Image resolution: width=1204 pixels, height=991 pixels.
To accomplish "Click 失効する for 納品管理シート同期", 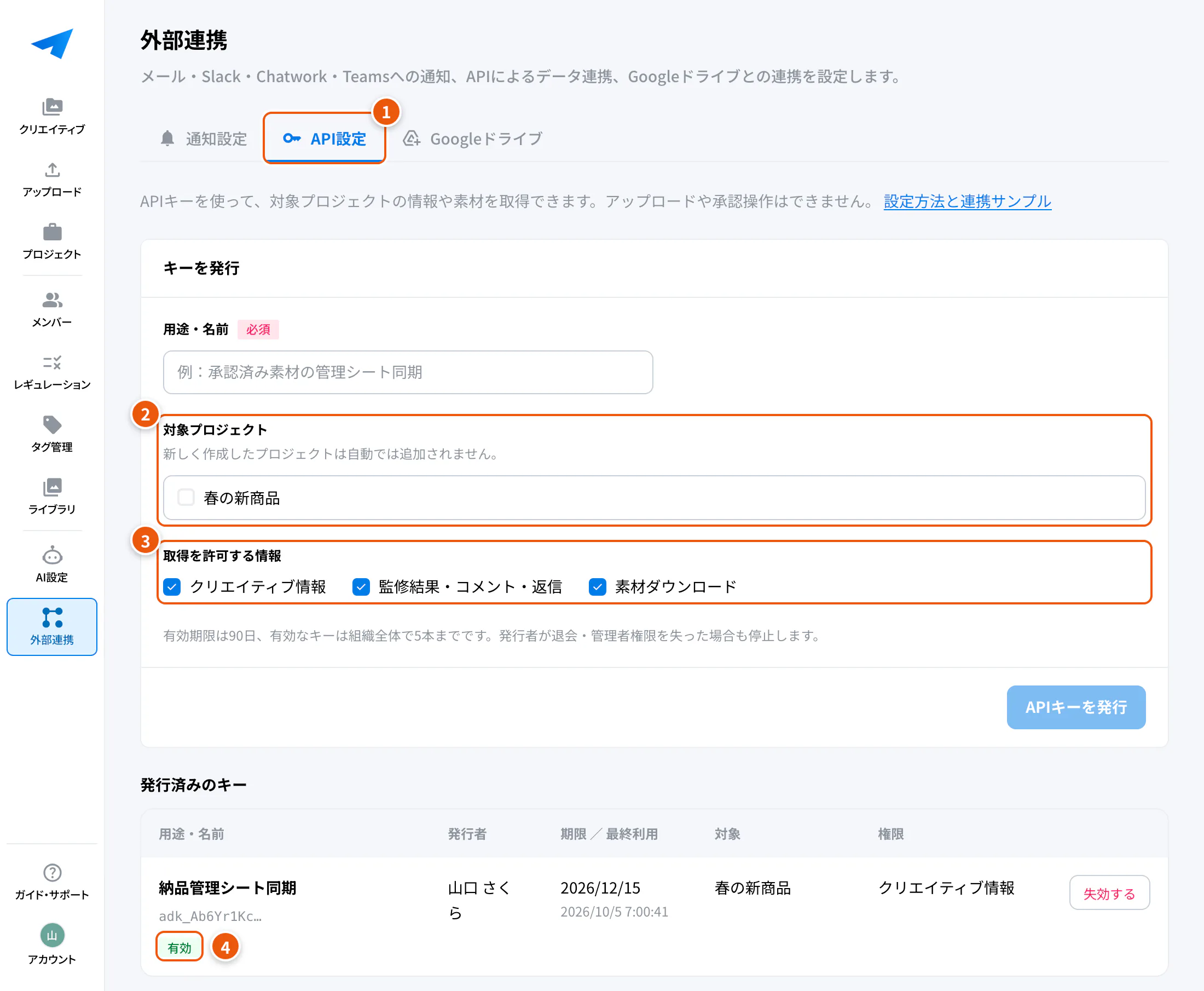I will click(x=1109, y=894).
